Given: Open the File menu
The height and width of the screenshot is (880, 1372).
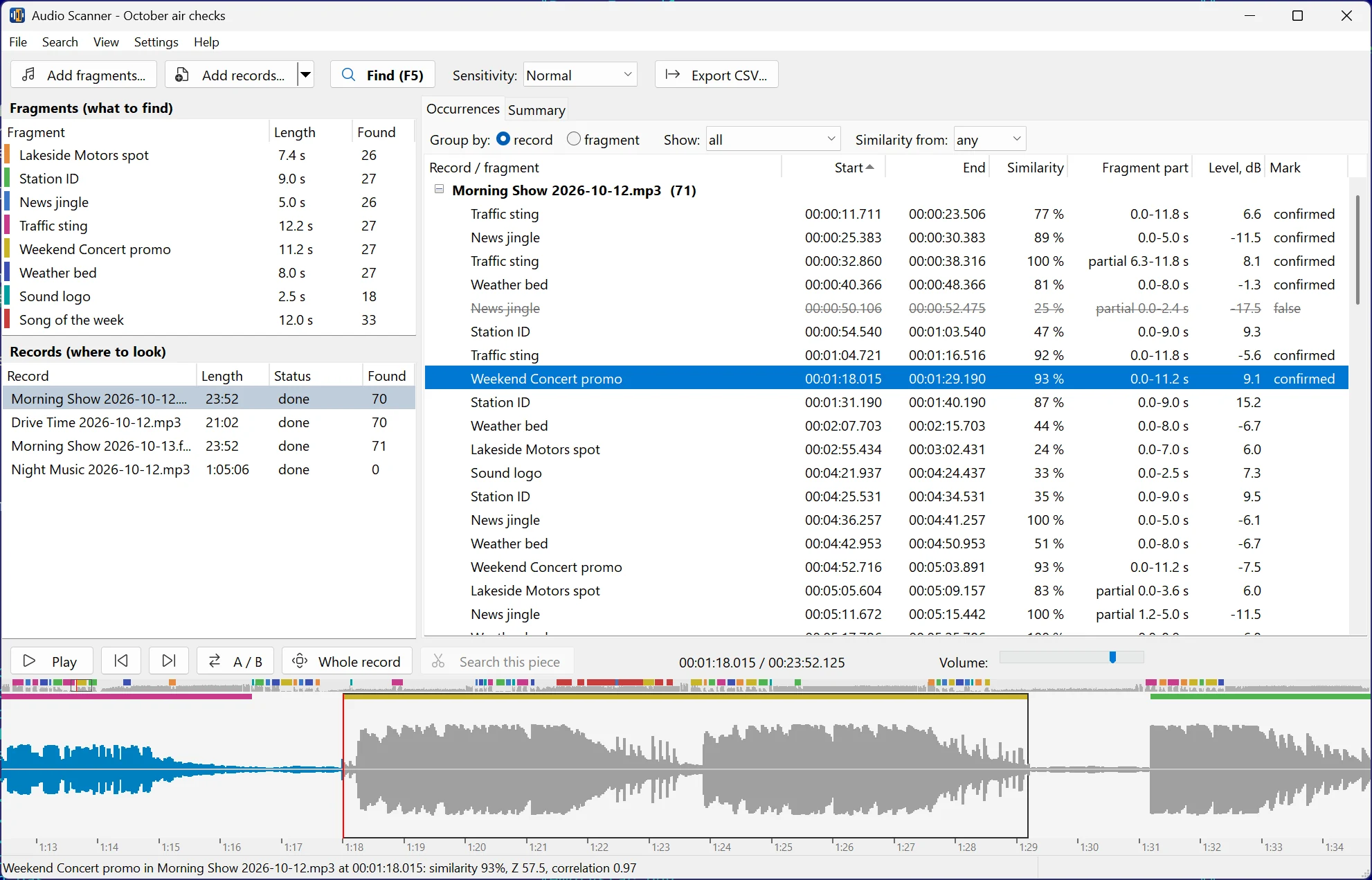Looking at the screenshot, I should pyautogui.click(x=18, y=42).
